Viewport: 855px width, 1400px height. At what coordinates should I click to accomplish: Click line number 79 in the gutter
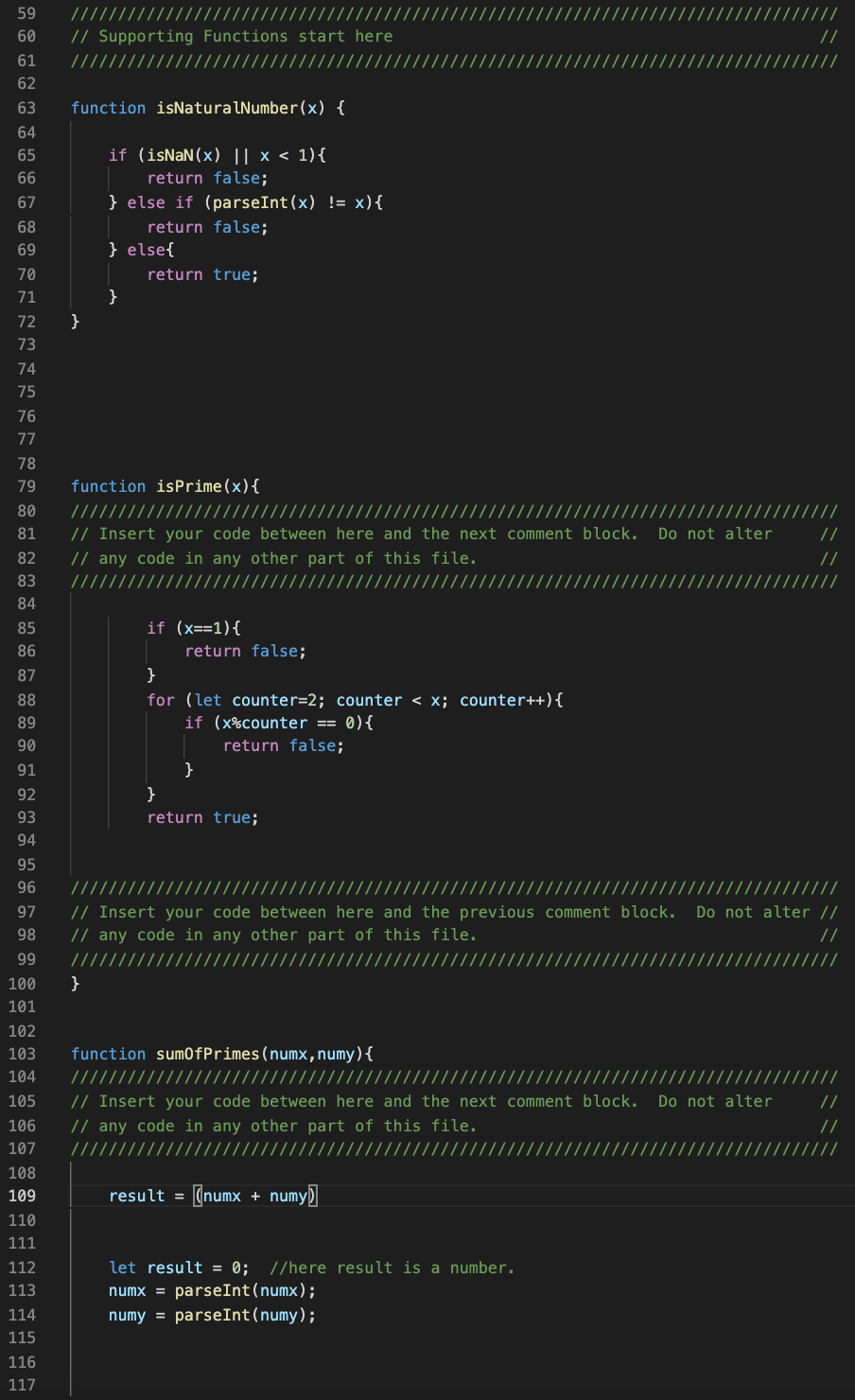(26, 485)
